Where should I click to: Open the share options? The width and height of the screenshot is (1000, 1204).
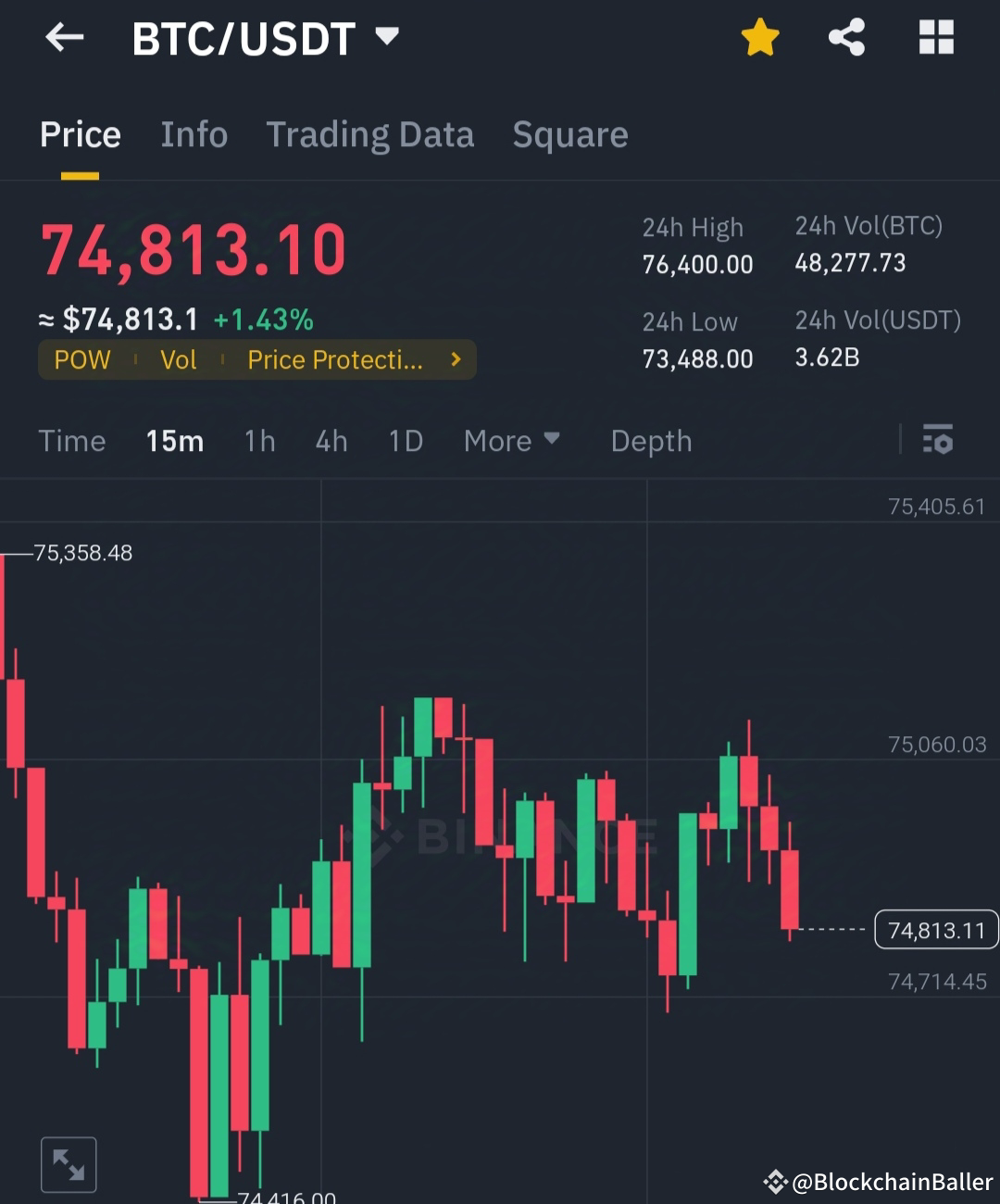[847, 36]
